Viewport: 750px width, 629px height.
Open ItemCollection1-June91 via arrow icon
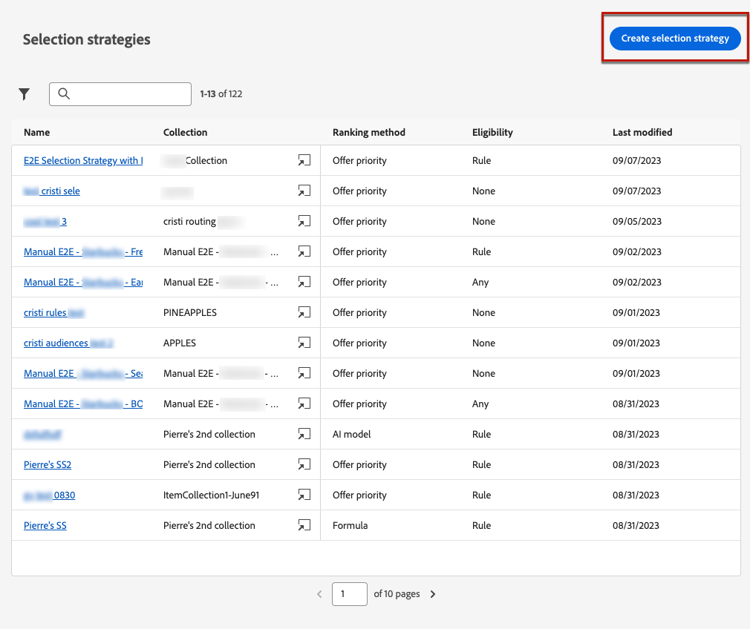click(x=304, y=495)
